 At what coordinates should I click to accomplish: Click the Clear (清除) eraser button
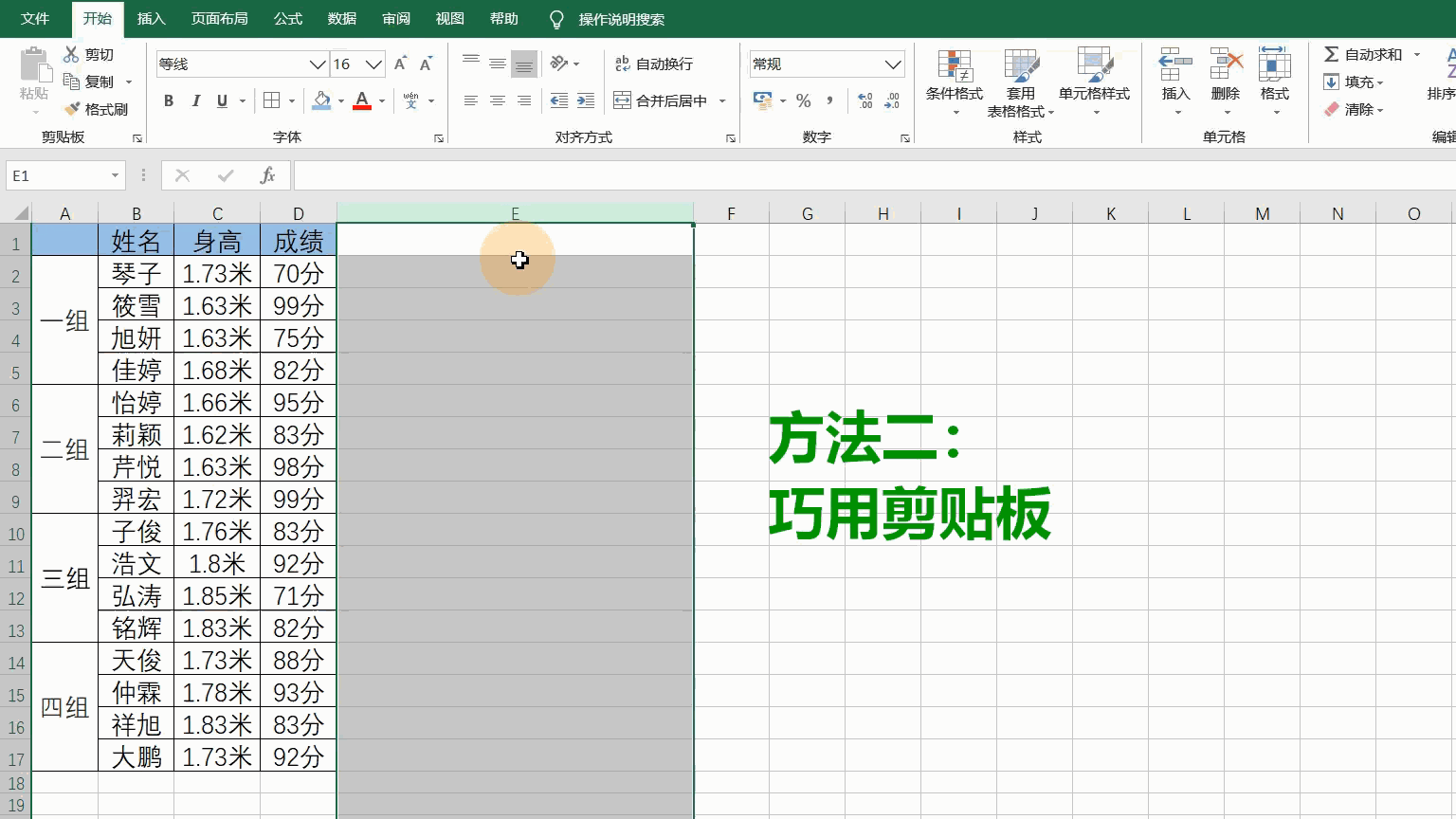[x=1354, y=109]
